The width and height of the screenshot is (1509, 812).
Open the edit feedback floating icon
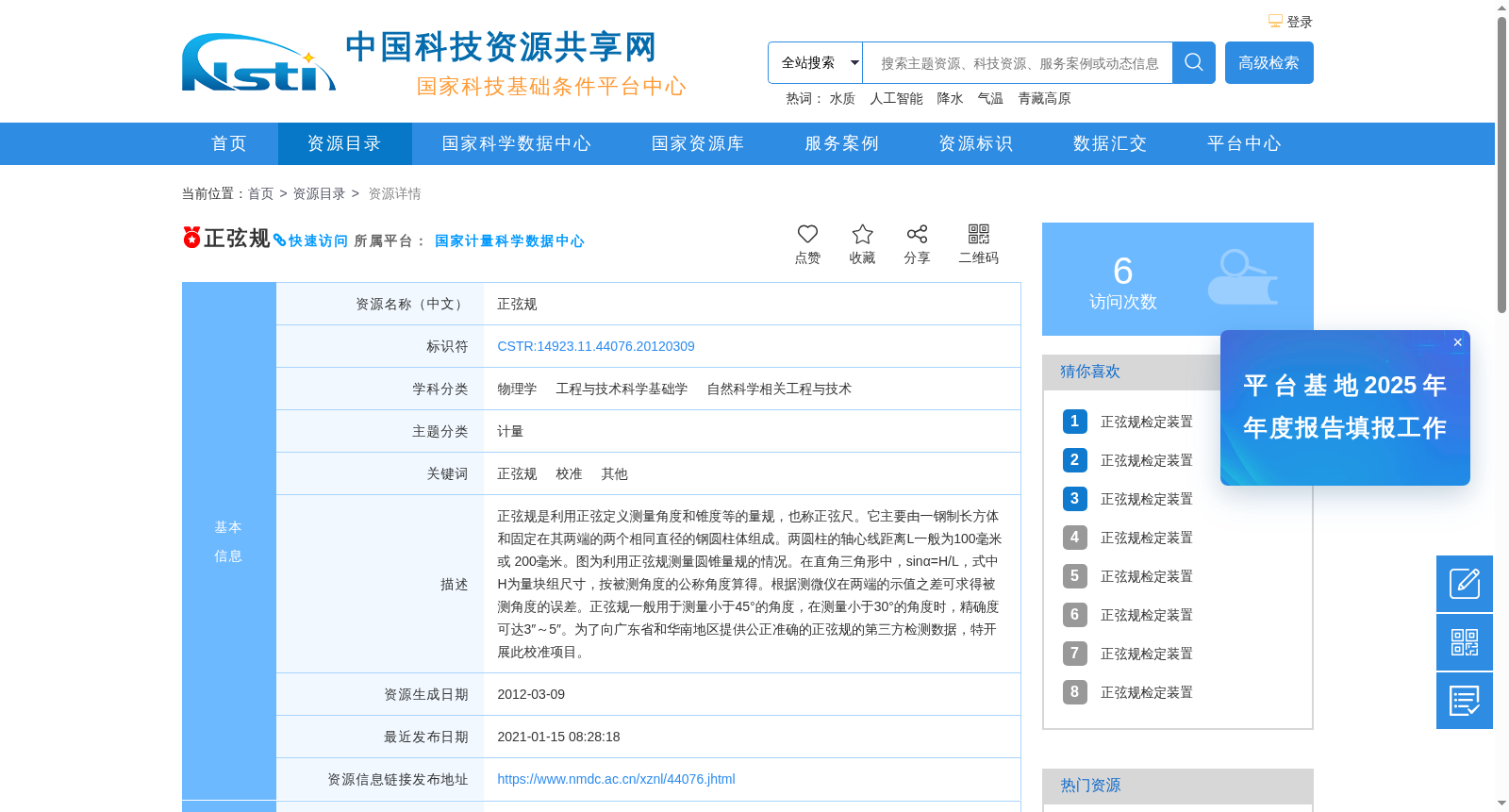point(1465,584)
